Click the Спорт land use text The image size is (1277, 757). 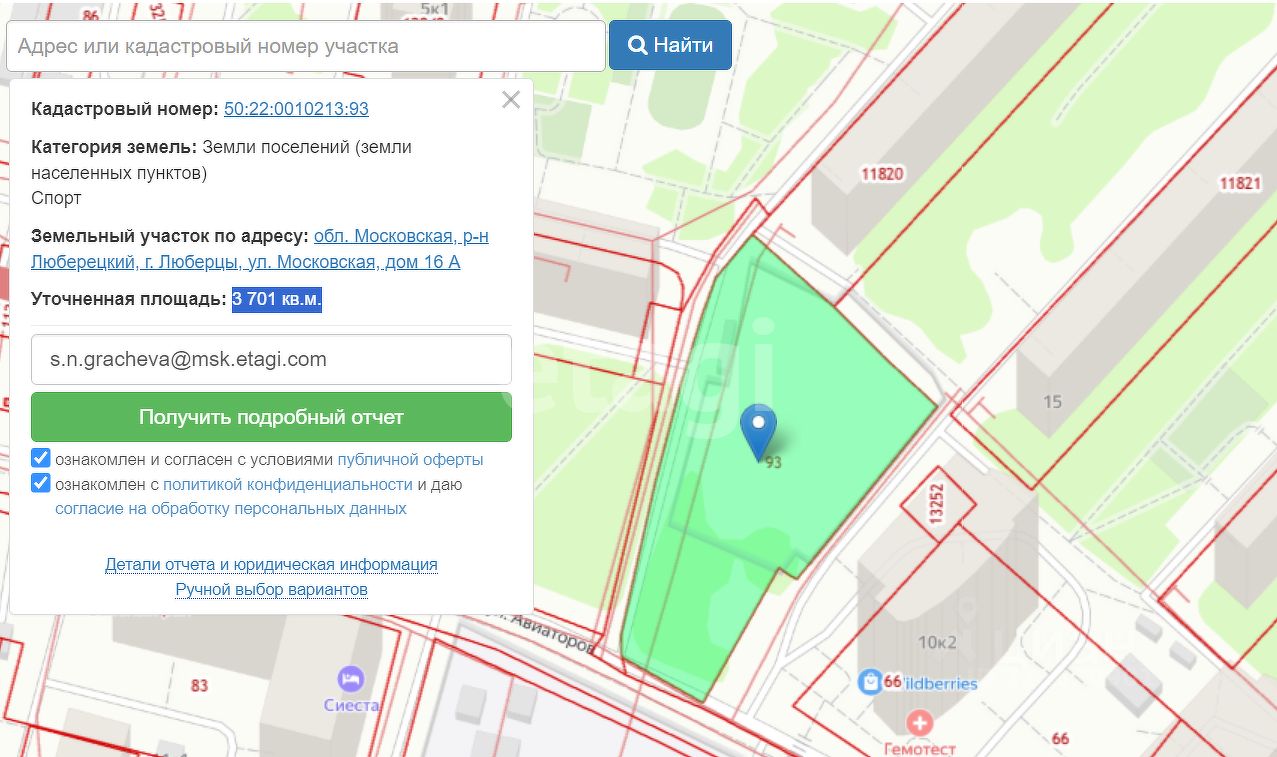click(x=56, y=198)
